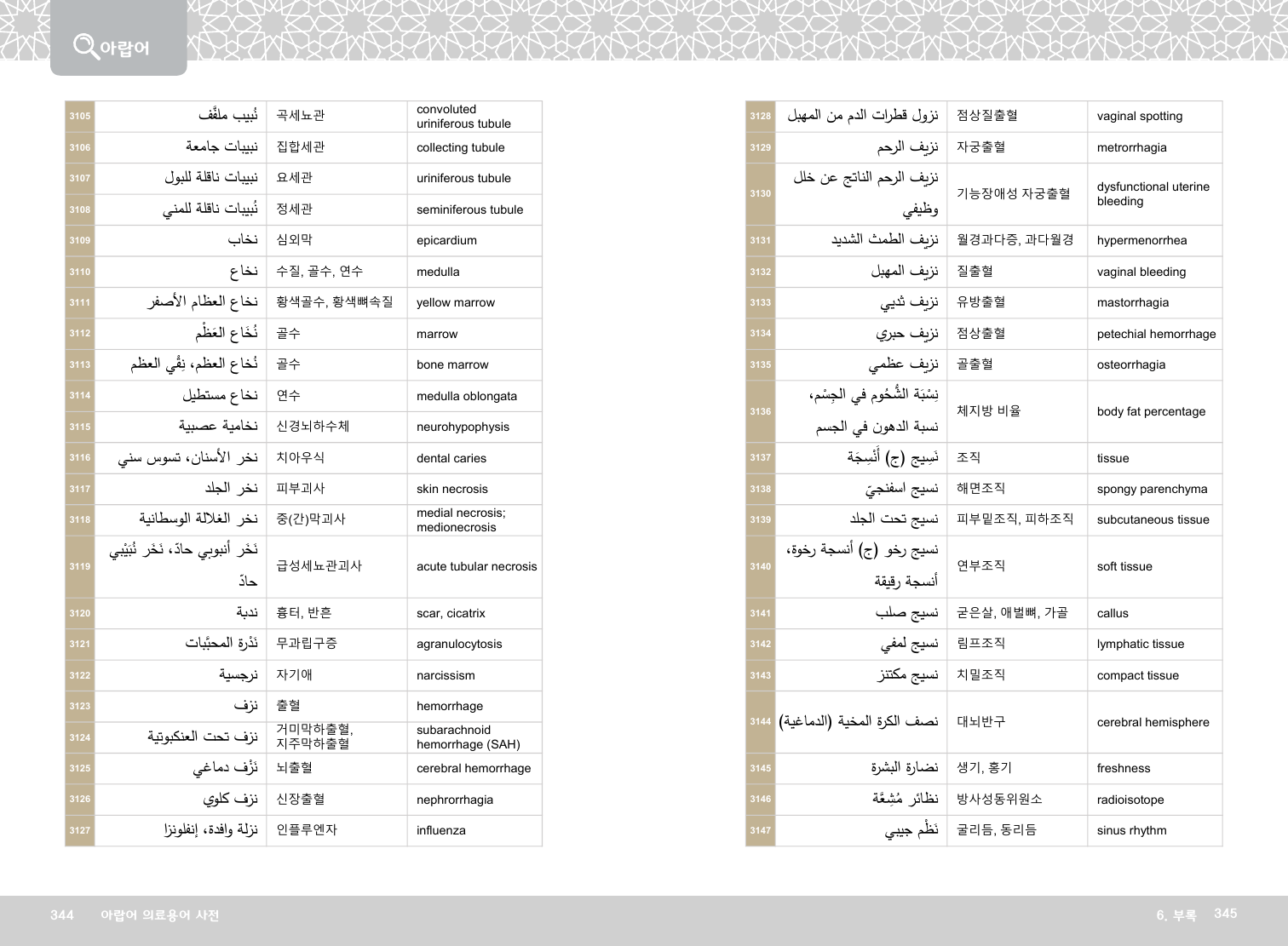Click page number 345 in footer
1288x946 pixels.
point(1225,913)
